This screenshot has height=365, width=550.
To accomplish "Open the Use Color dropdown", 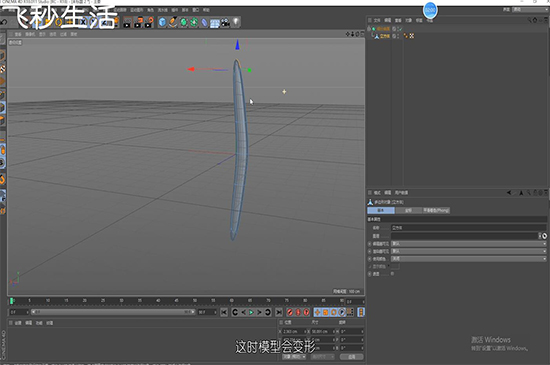I will (x=469, y=259).
